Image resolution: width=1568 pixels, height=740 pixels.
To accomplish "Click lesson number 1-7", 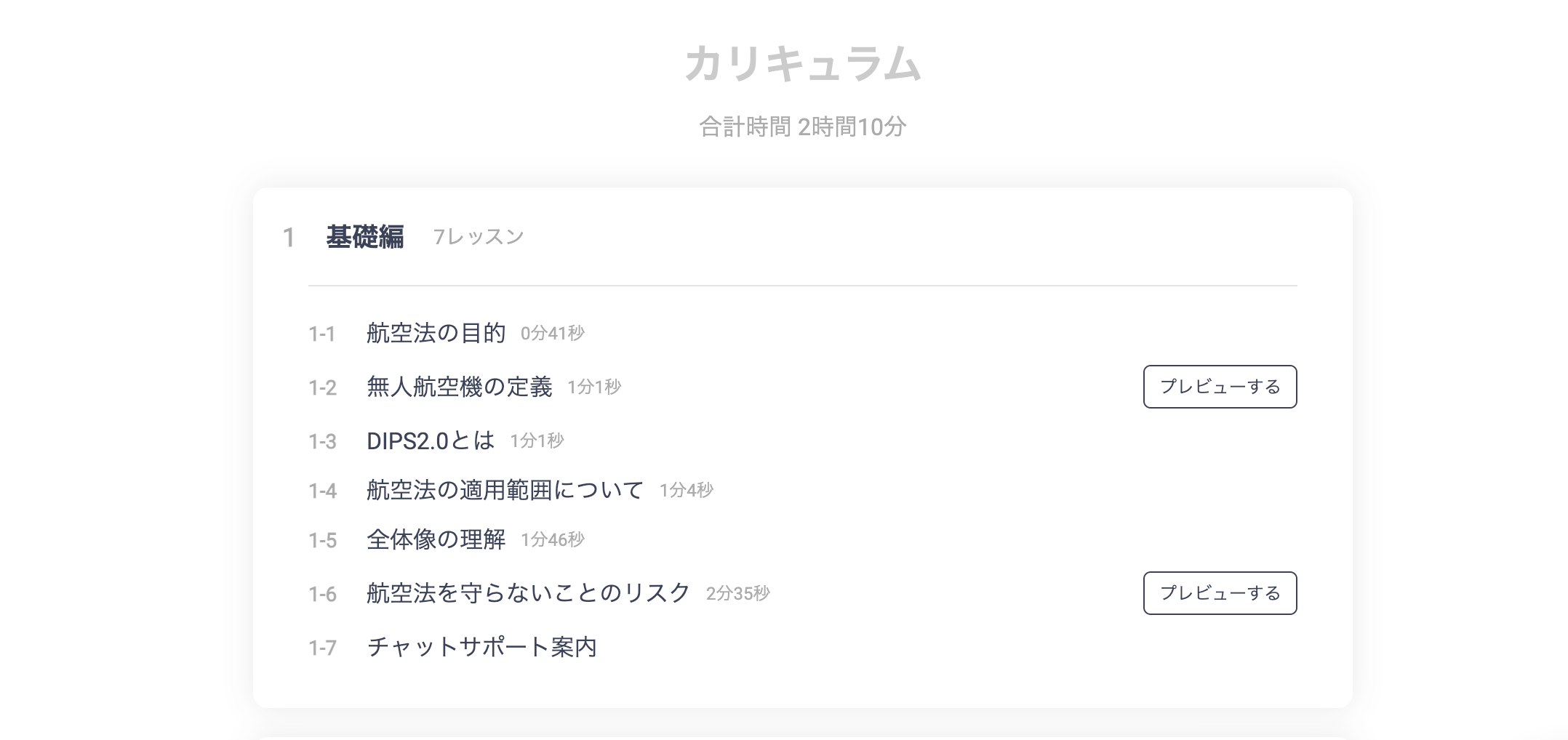I will (x=322, y=648).
